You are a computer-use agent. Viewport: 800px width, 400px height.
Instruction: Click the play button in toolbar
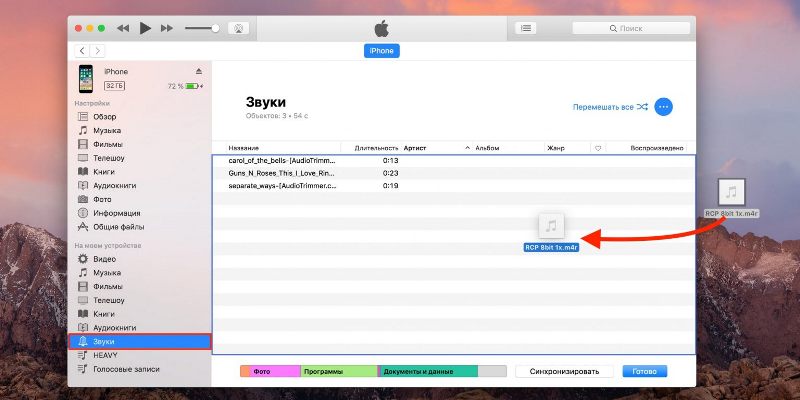tap(145, 29)
